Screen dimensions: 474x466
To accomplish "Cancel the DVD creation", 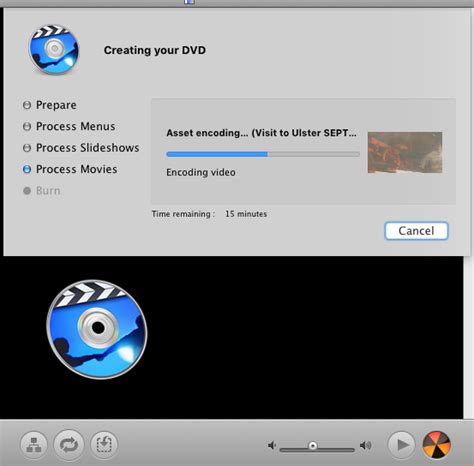I will pyautogui.click(x=416, y=231).
